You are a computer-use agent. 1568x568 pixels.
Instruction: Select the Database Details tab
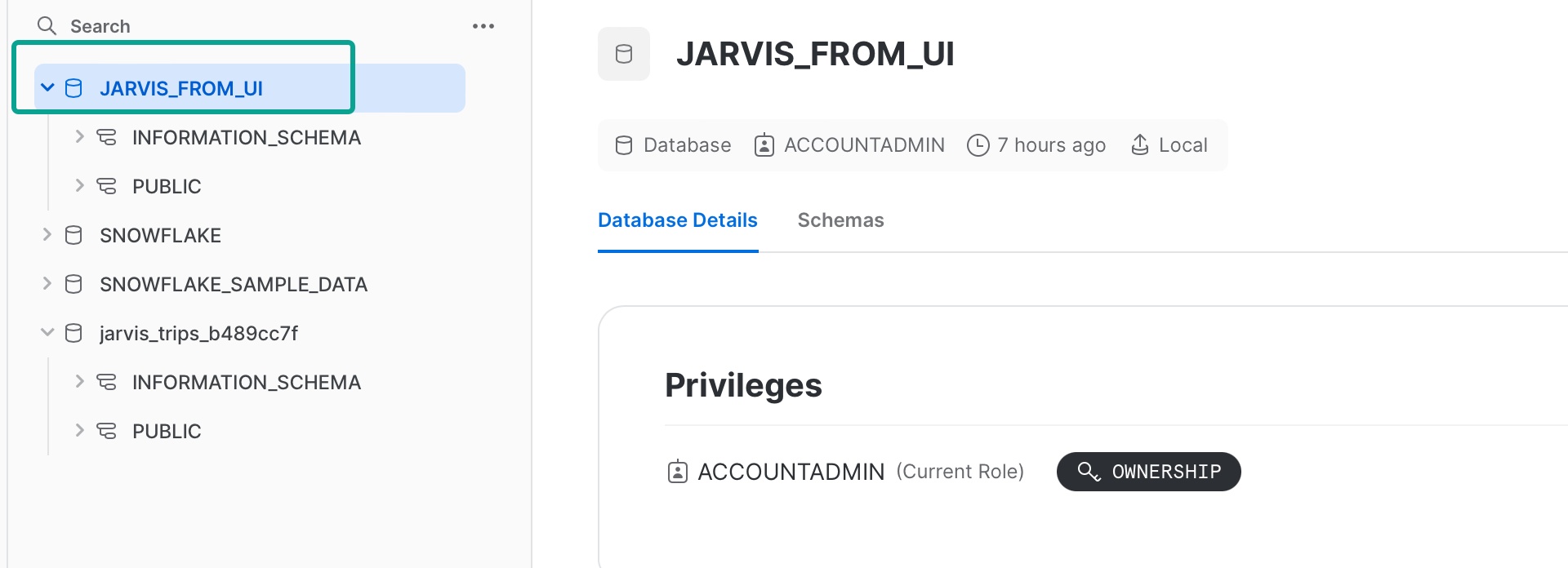coord(677,220)
